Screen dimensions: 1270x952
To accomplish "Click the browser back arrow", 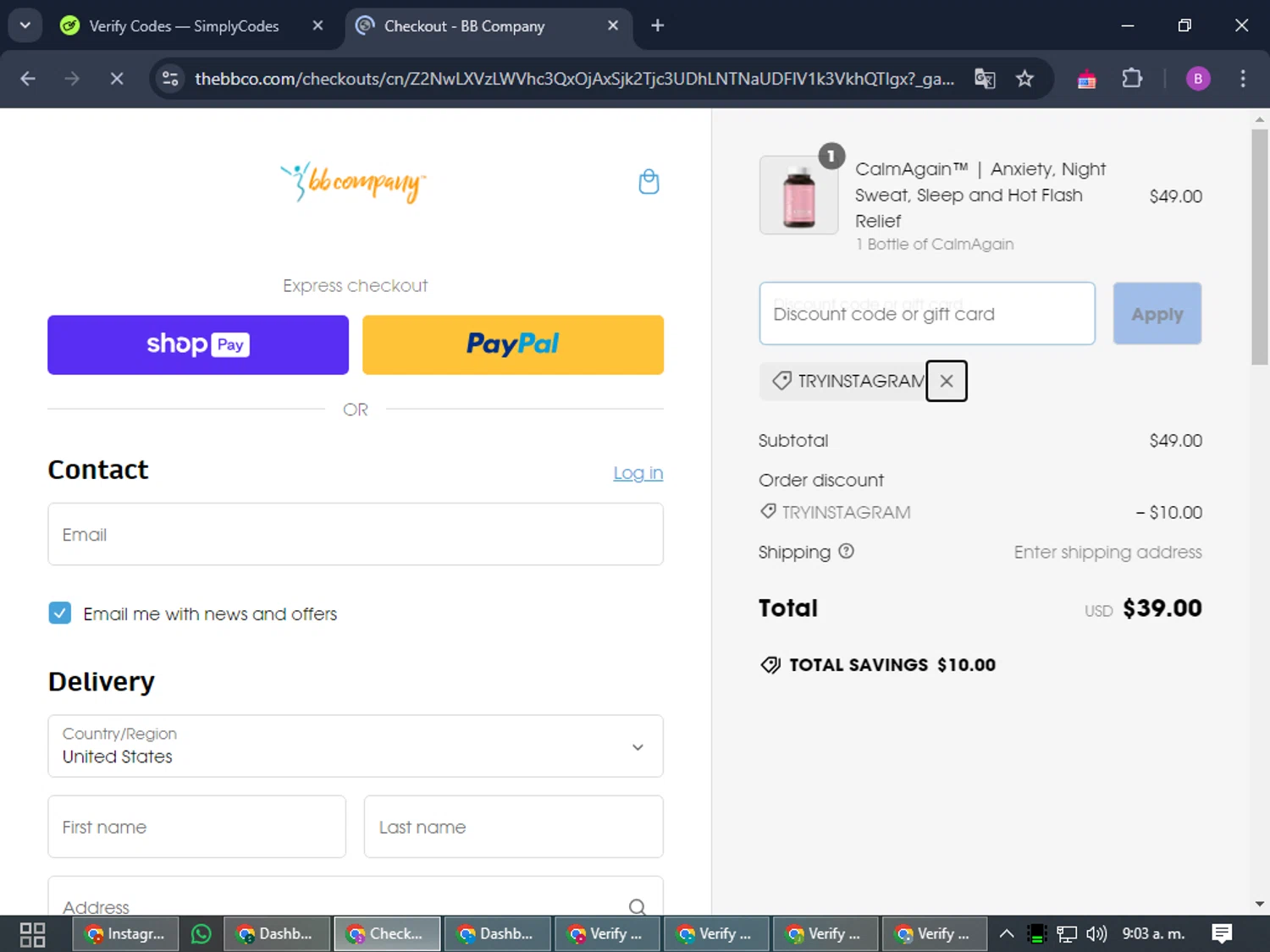I will point(28,79).
